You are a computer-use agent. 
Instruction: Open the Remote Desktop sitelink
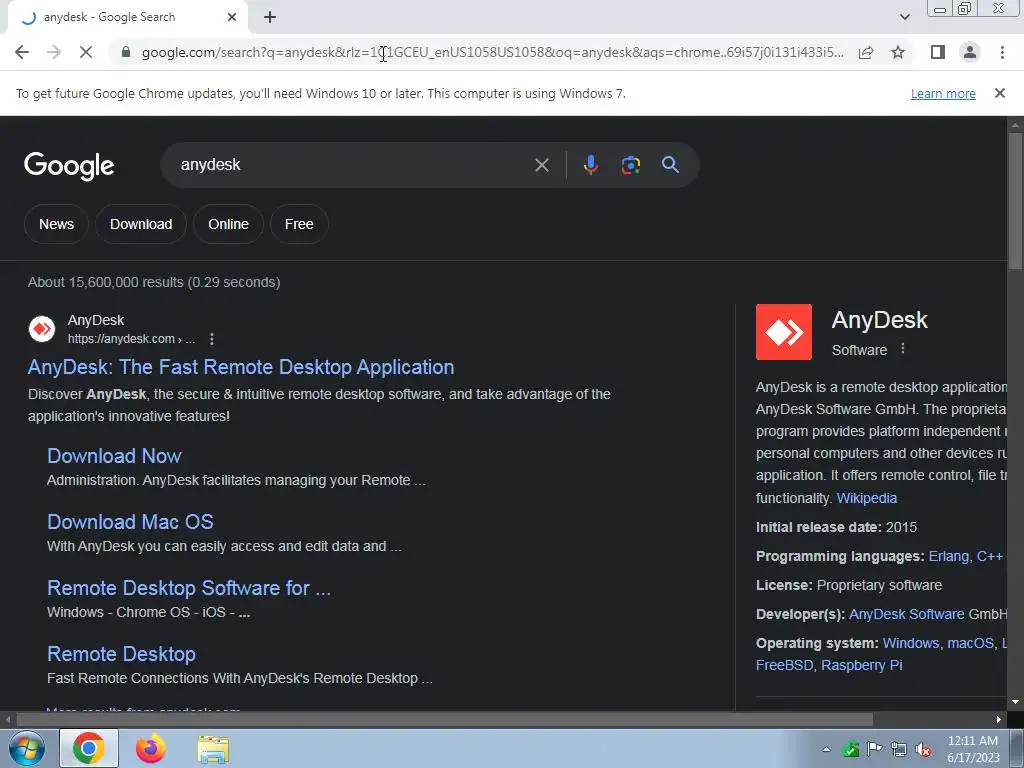click(121, 654)
